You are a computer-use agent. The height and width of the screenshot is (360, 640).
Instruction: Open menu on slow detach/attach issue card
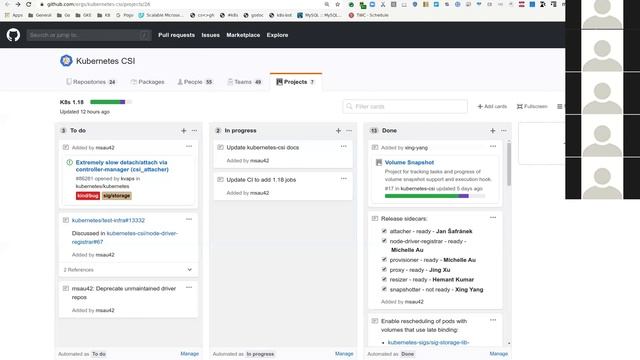189,146
